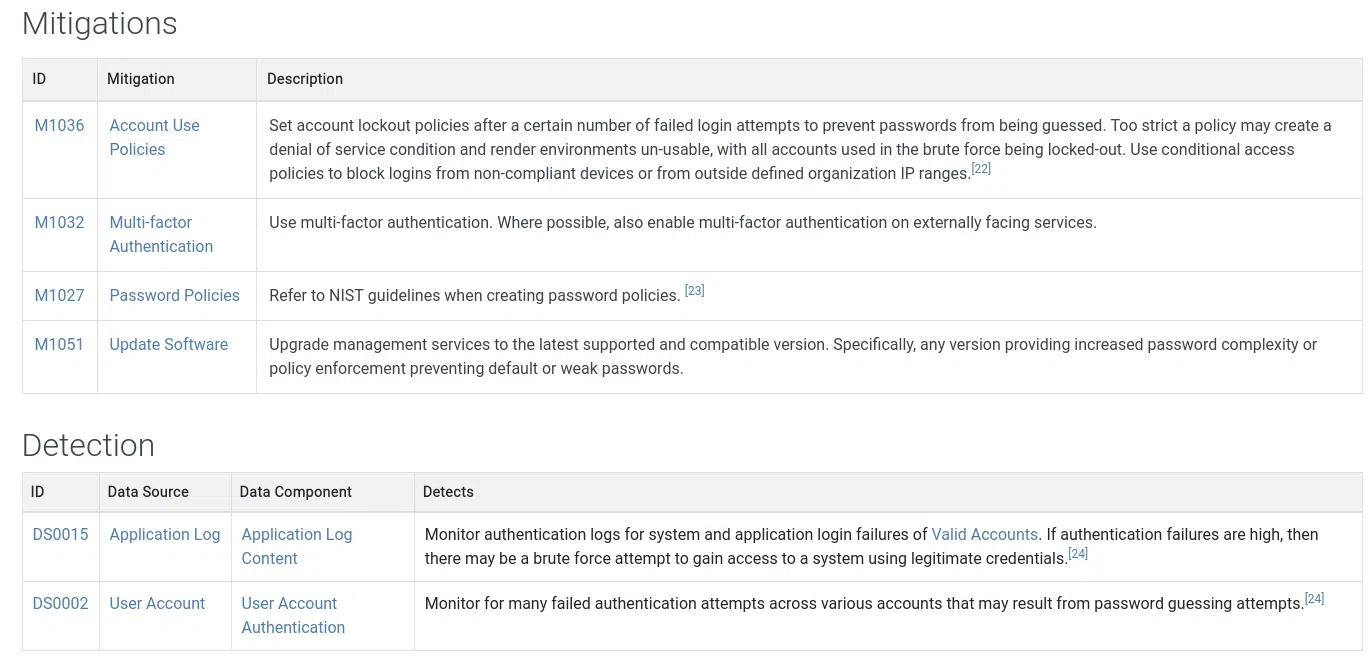This screenshot has height=661, width=1370.
Task: Open the M1027 mitigation ID link
Action: click(x=59, y=295)
